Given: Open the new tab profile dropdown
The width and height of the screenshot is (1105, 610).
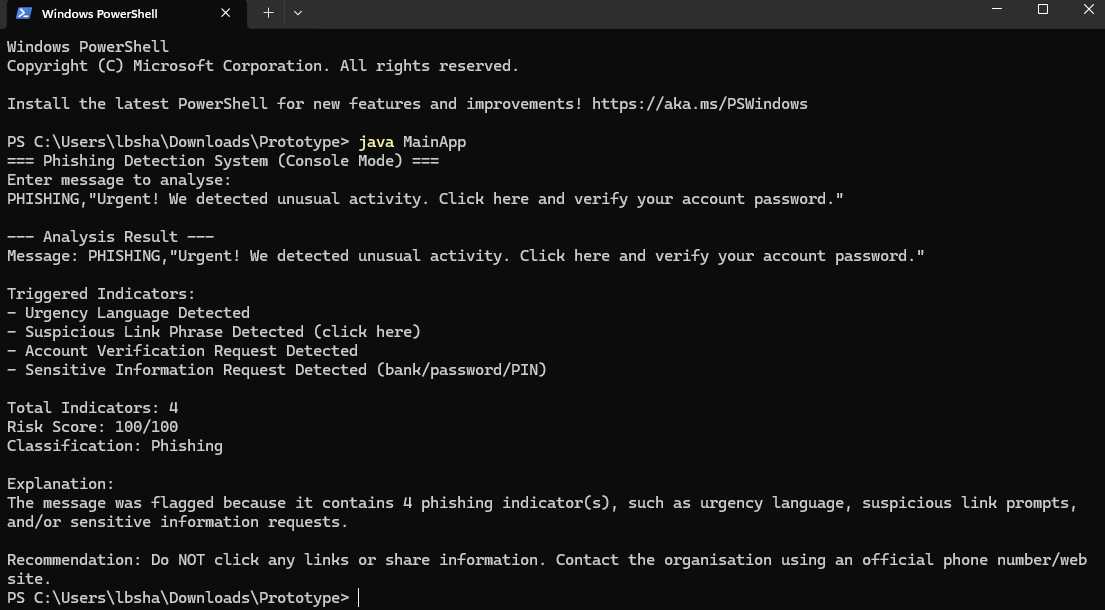Looking at the screenshot, I should click(297, 13).
